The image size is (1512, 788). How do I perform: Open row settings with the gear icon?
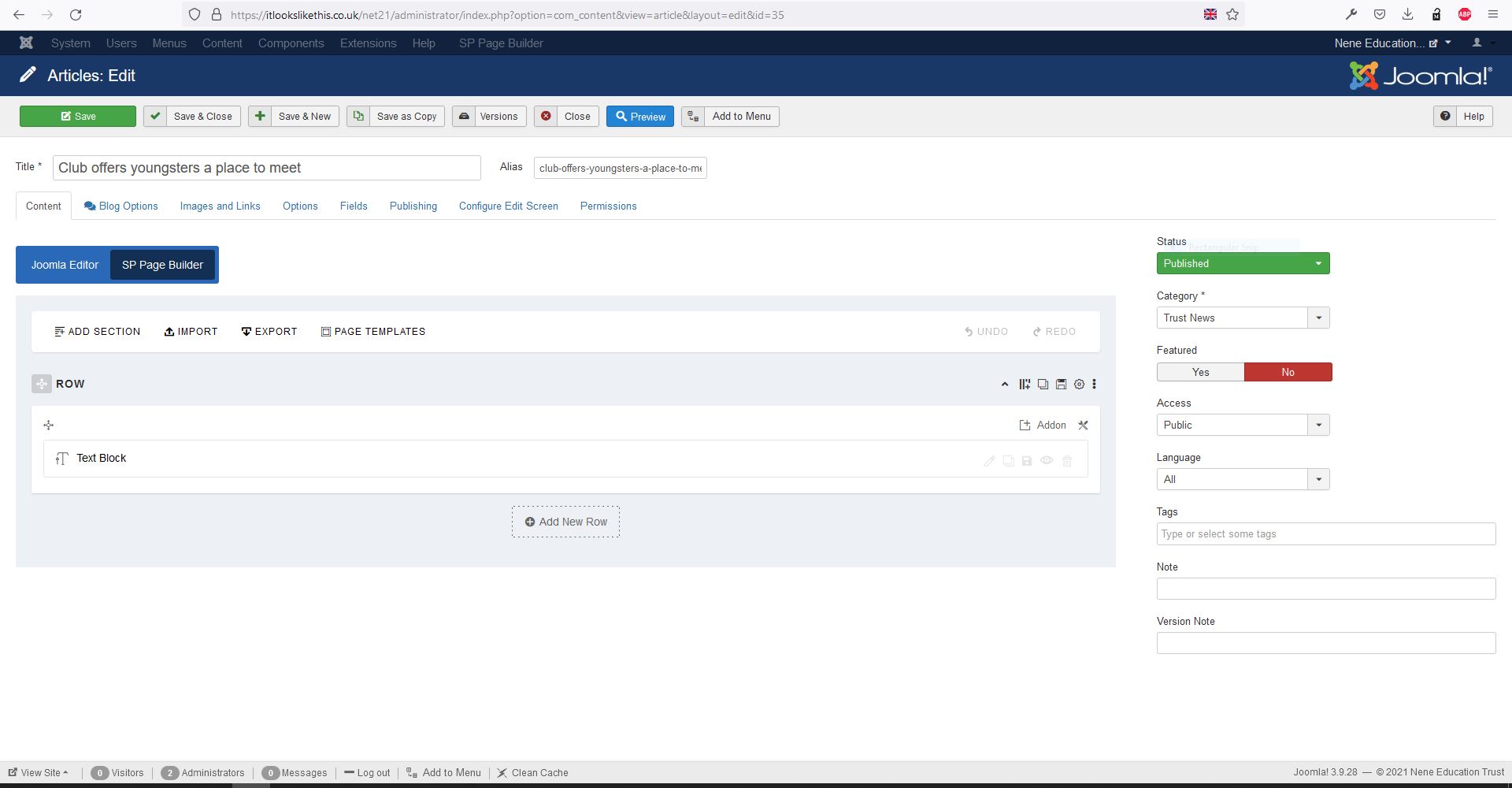point(1079,384)
